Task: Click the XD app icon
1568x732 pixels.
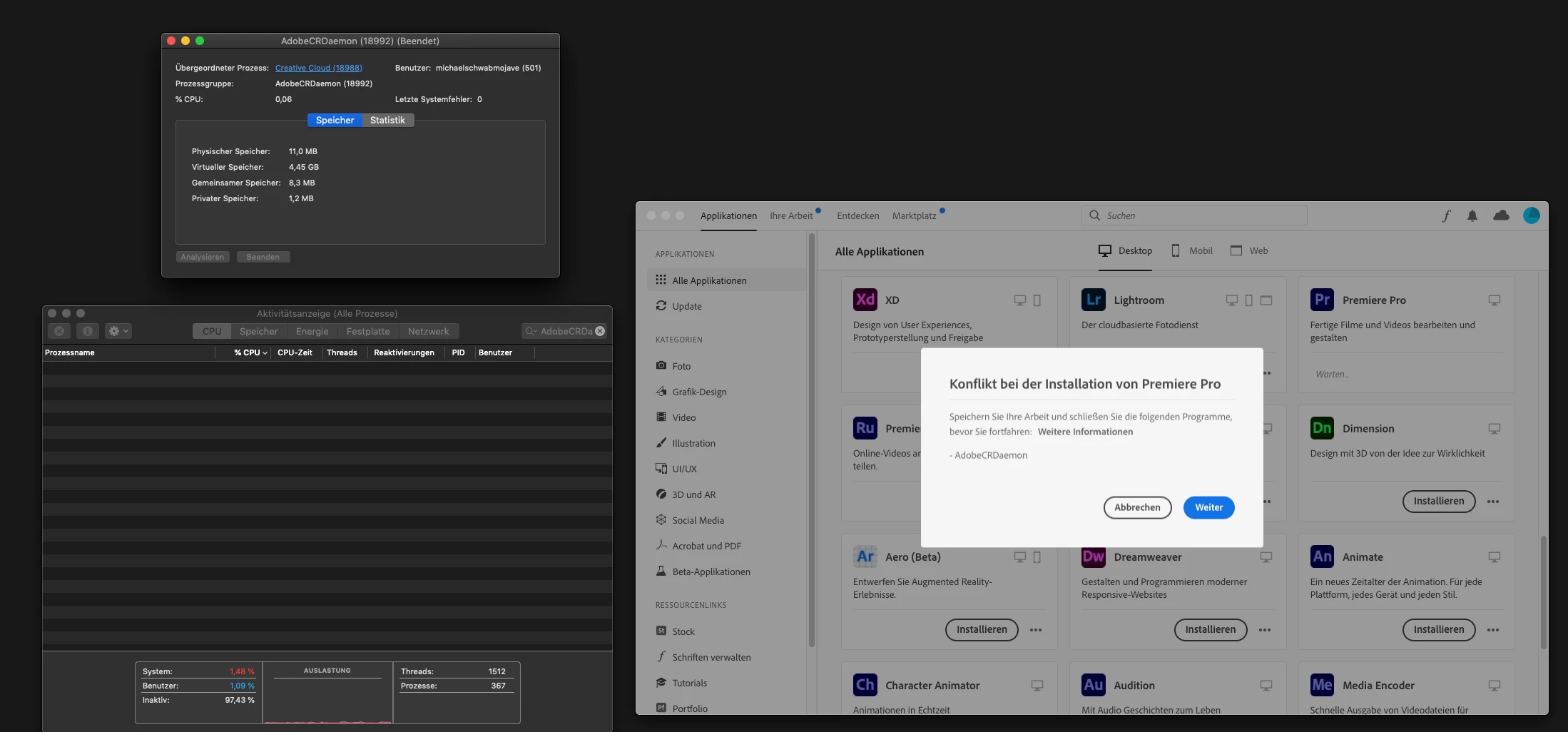Action: point(865,300)
